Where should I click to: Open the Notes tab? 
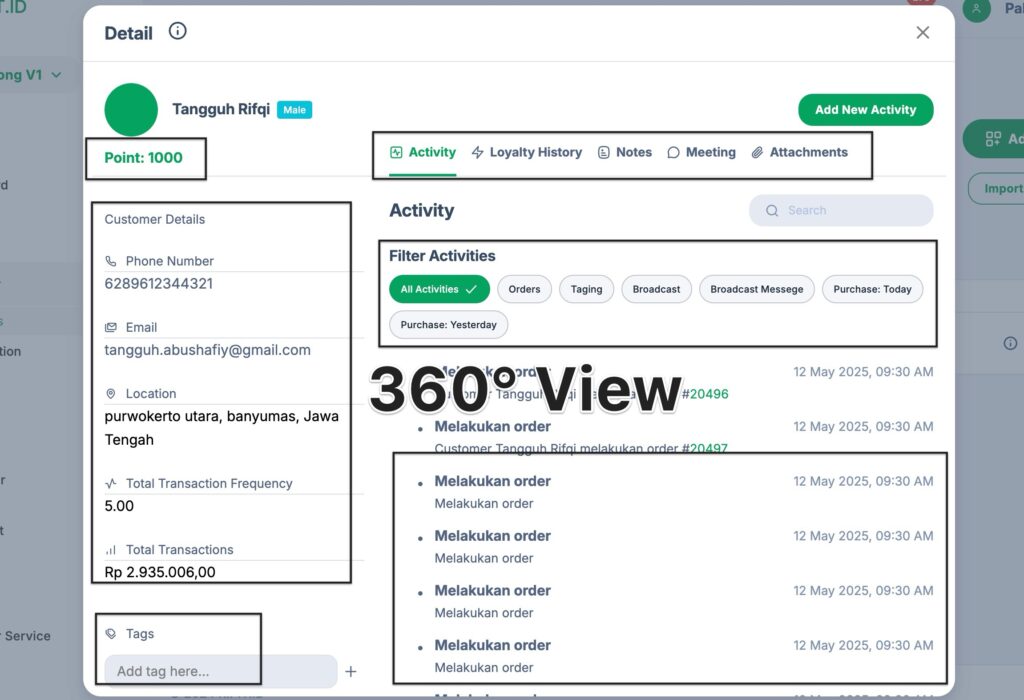click(624, 153)
